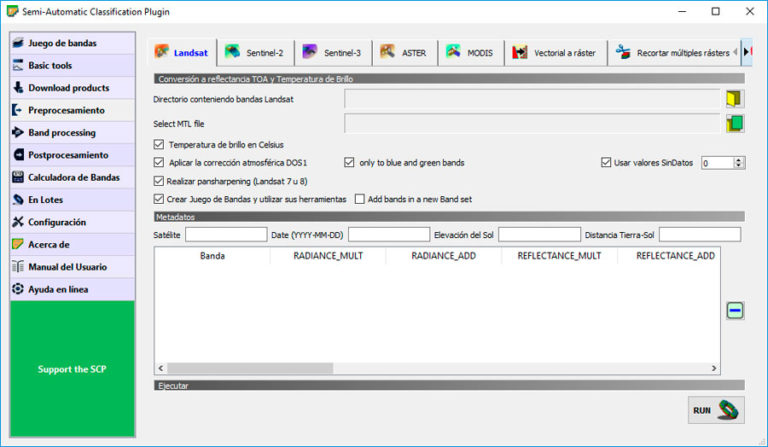Open Manual del Usuario
The width and height of the screenshot is (768, 447).
pos(72,267)
